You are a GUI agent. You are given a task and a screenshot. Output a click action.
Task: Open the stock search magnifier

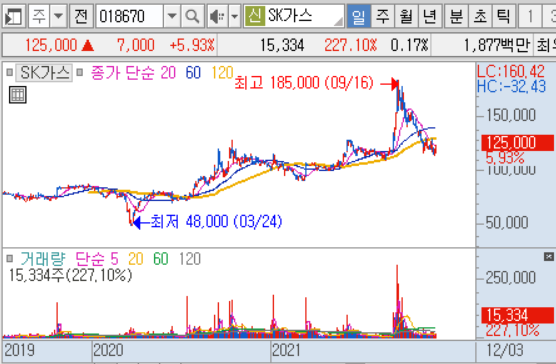click(x=192, y=16)
